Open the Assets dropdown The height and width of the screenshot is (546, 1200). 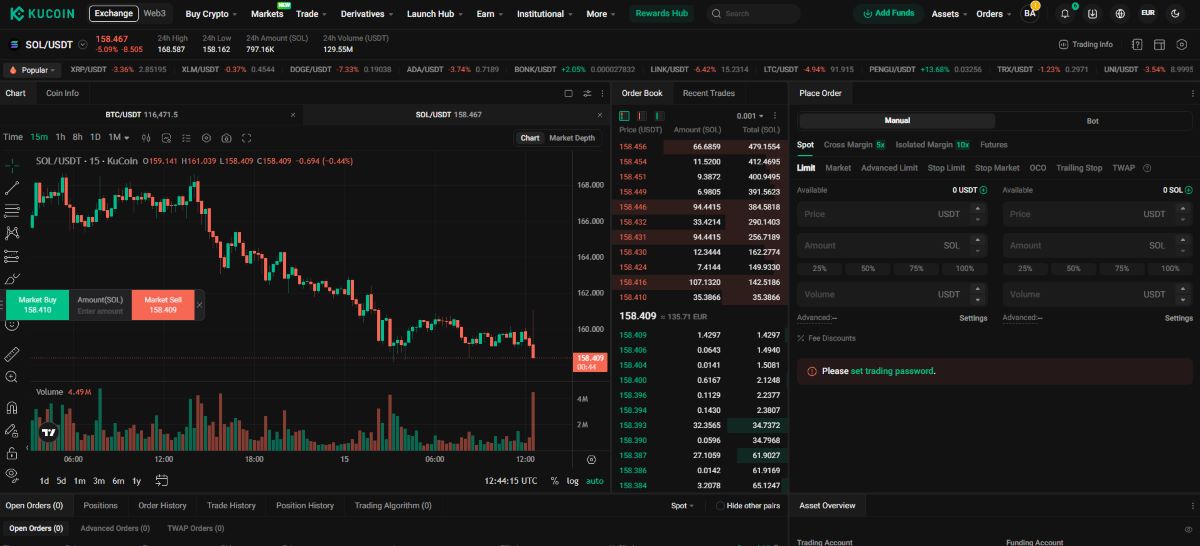949,14
